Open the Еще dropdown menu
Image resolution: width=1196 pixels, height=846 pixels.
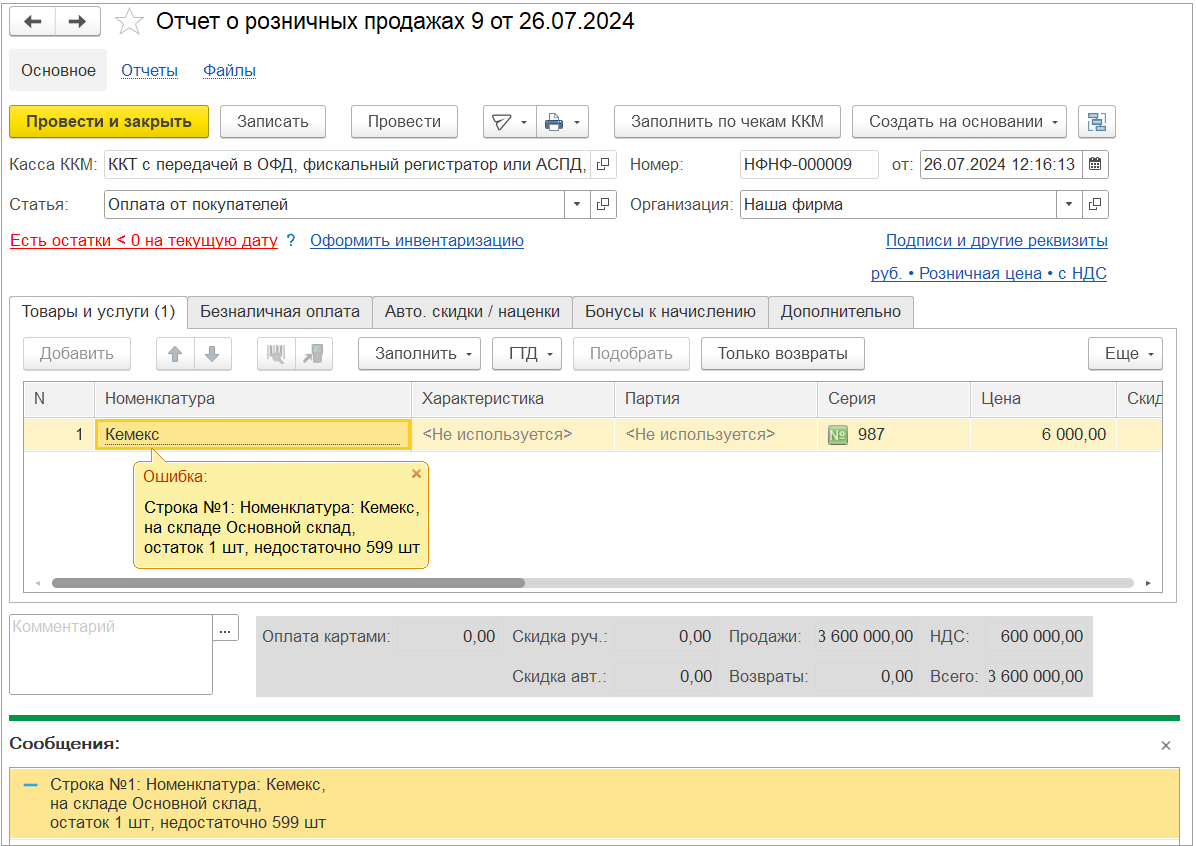(1125, 354)
